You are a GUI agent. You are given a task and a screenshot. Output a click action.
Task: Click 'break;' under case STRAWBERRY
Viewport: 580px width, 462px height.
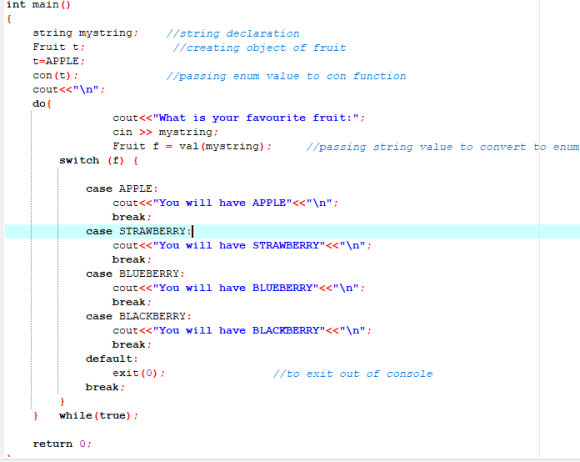click(132, 259)
